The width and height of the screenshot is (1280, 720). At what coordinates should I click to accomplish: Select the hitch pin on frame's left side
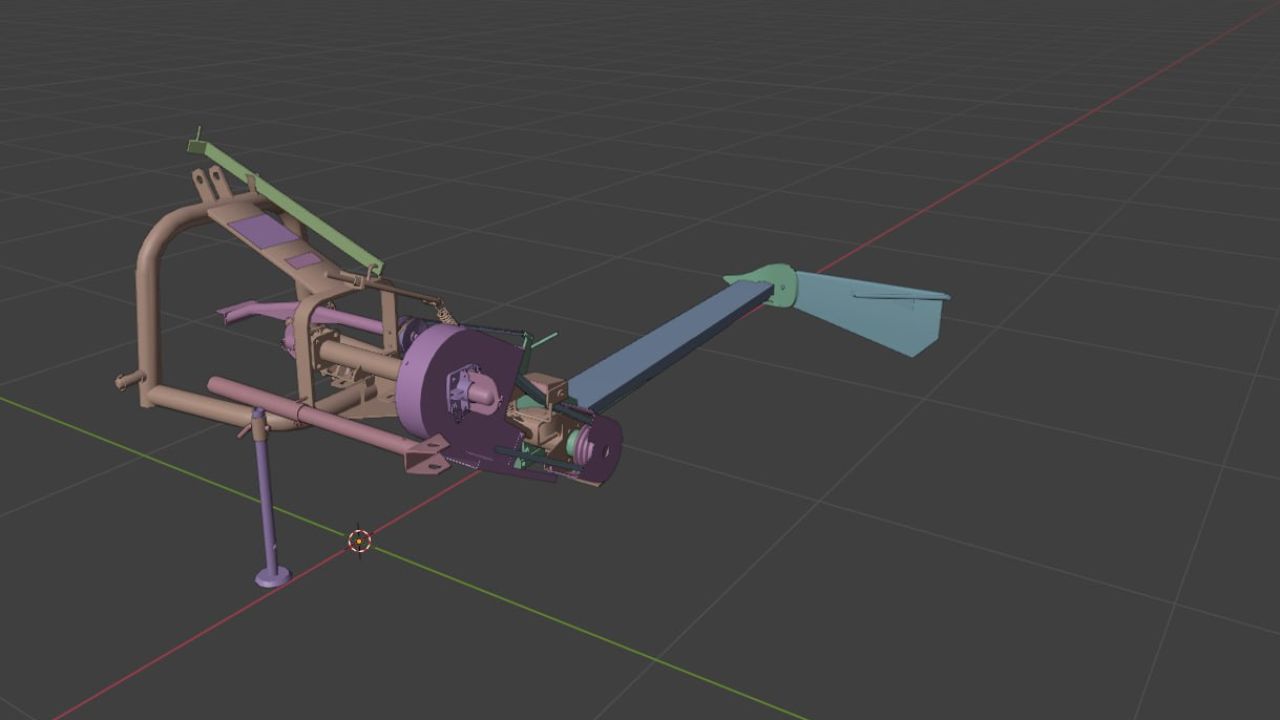coord(128,380)
